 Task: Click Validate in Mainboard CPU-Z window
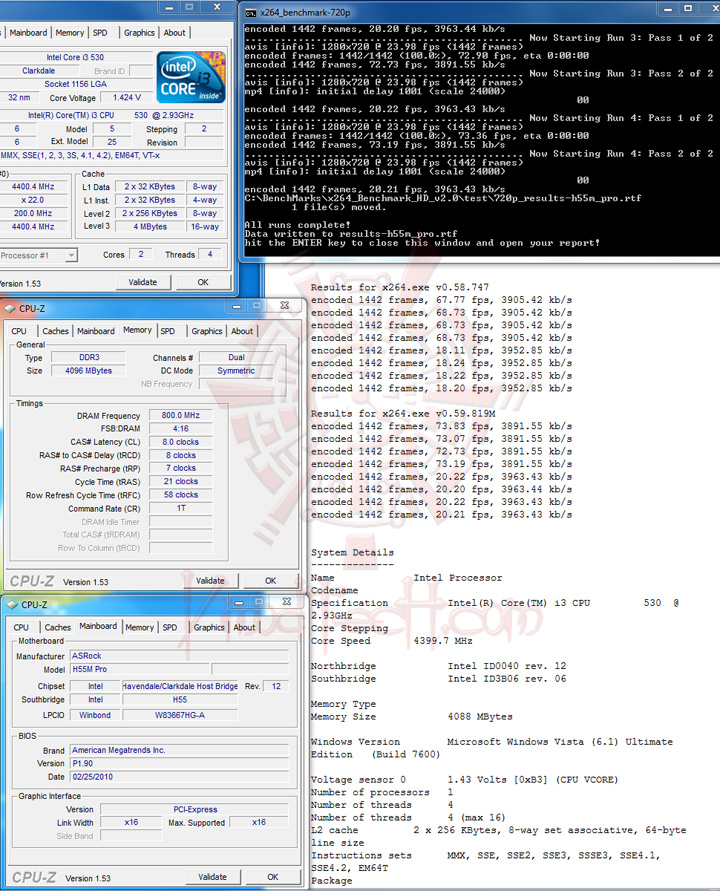click(x=213, y=877)
